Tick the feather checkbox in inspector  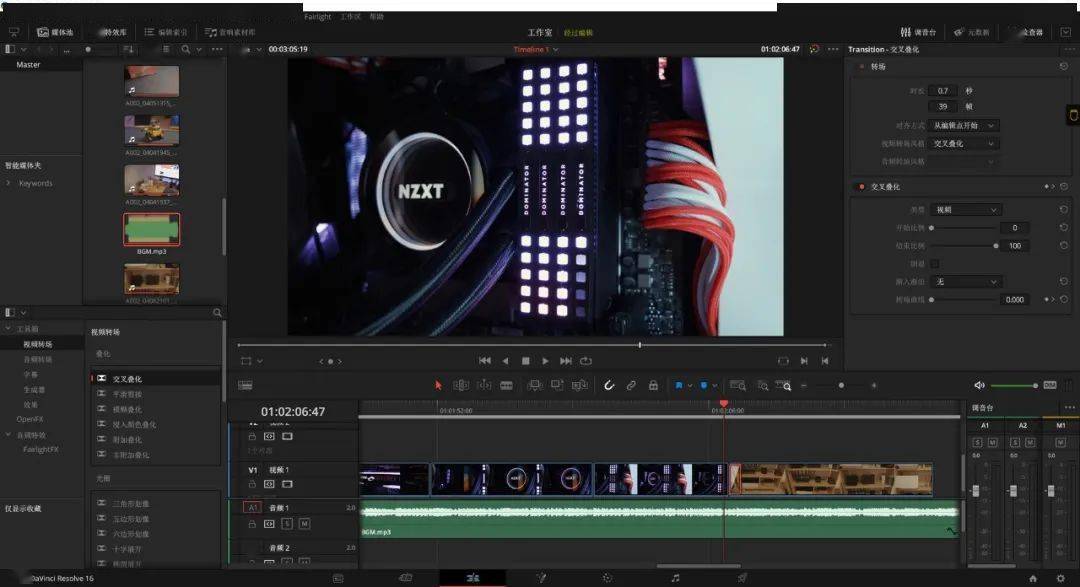(x=935, y=264)
